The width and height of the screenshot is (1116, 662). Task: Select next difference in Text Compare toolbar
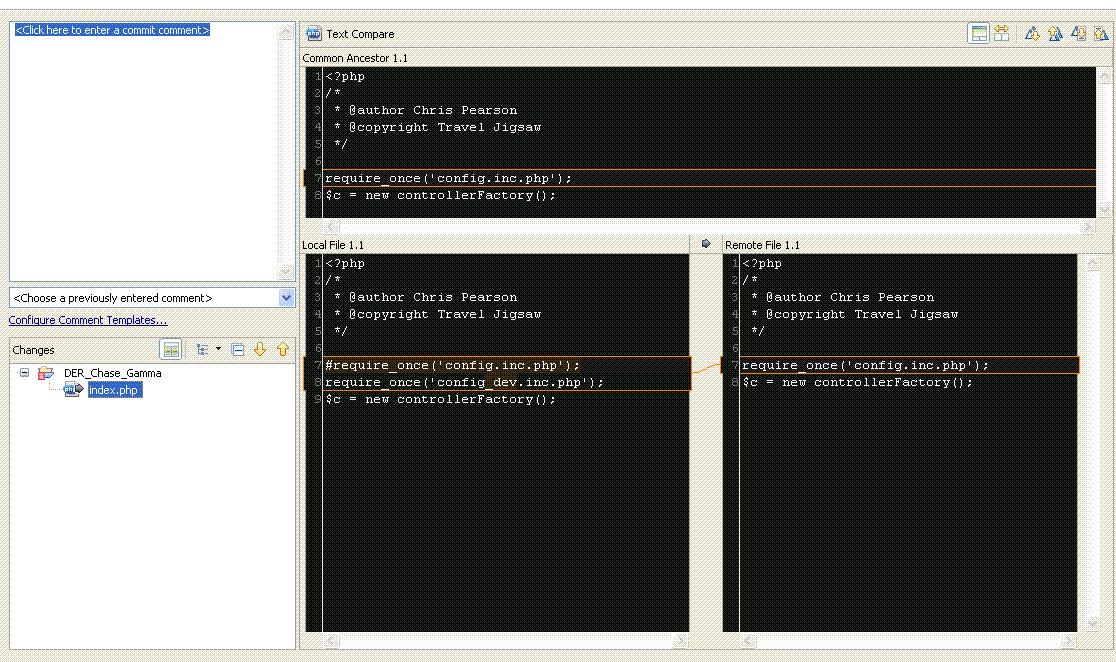(x=1032, y=33)
